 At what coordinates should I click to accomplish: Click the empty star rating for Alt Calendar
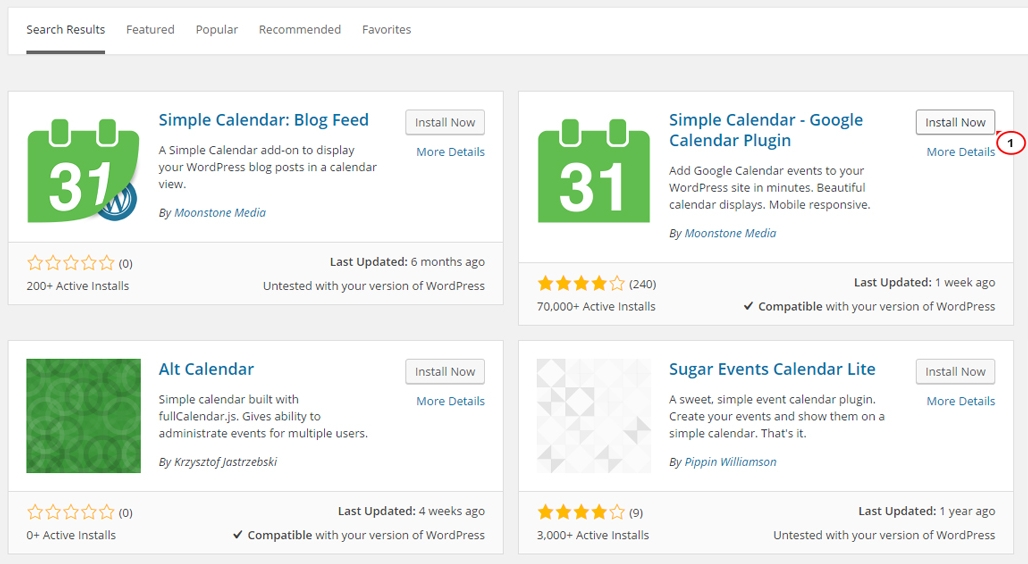point(71,512)
